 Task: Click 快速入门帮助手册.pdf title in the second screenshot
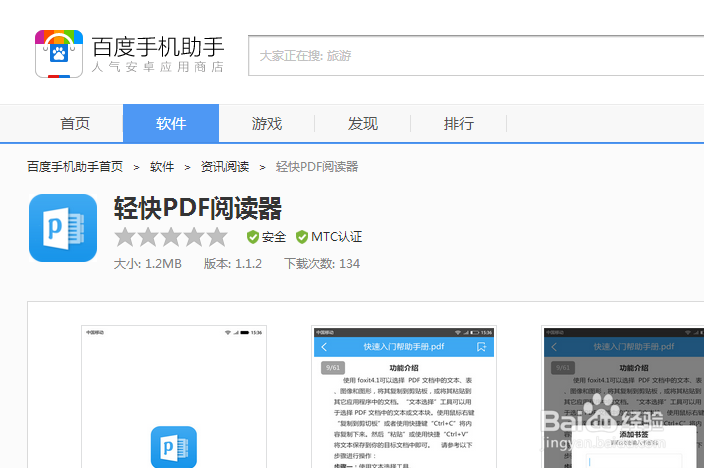coord(404,347)
